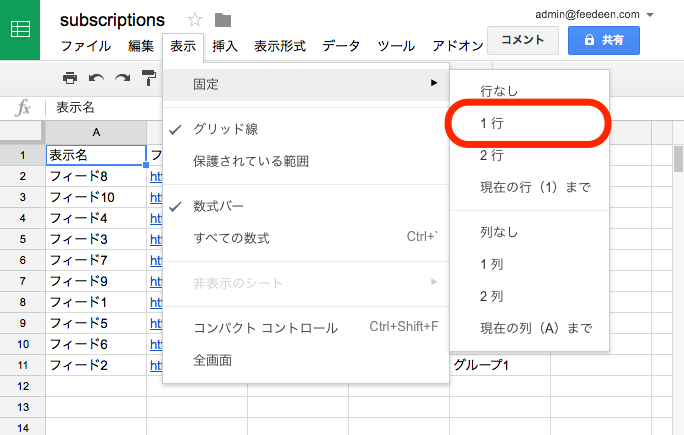Choose 列なし to unfreeze columns

click(x=530, y=232)
